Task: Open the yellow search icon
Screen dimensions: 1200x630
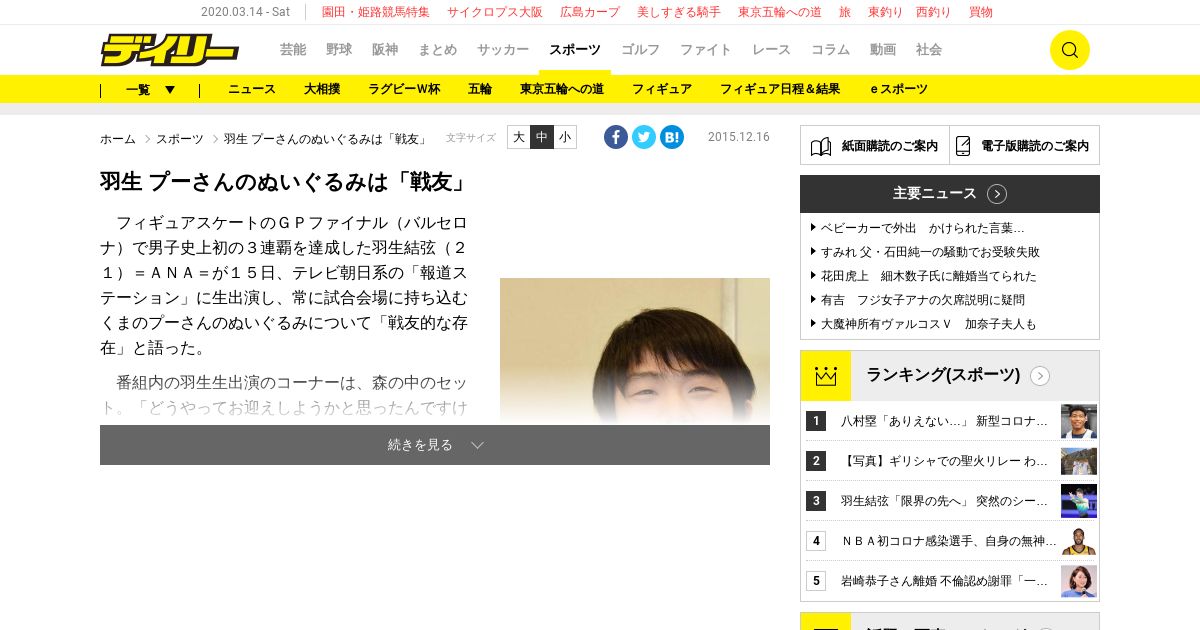Action: click(1069, 50)
